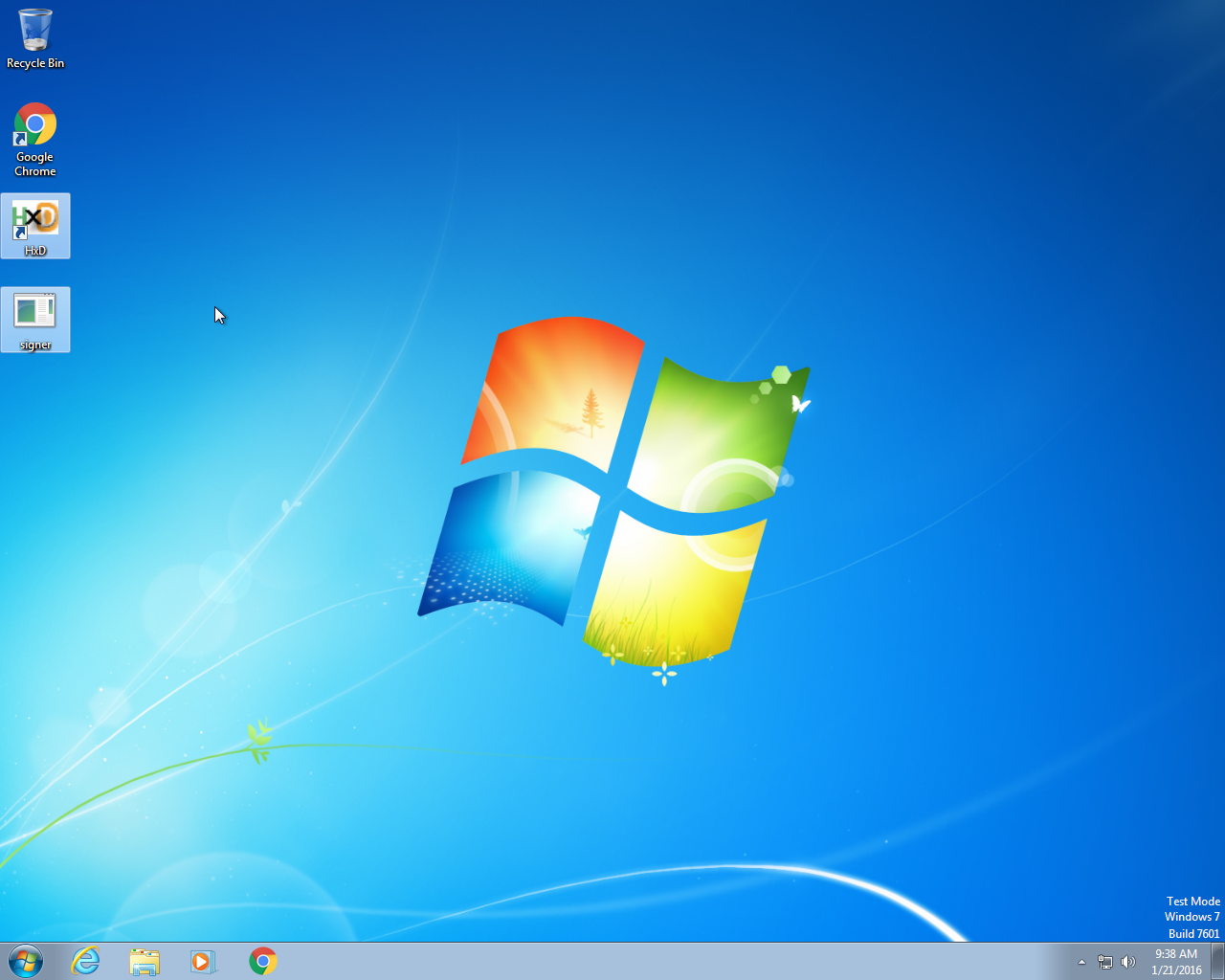
Task: Click the Windows logo on the wallpaper
Action: 612,488
